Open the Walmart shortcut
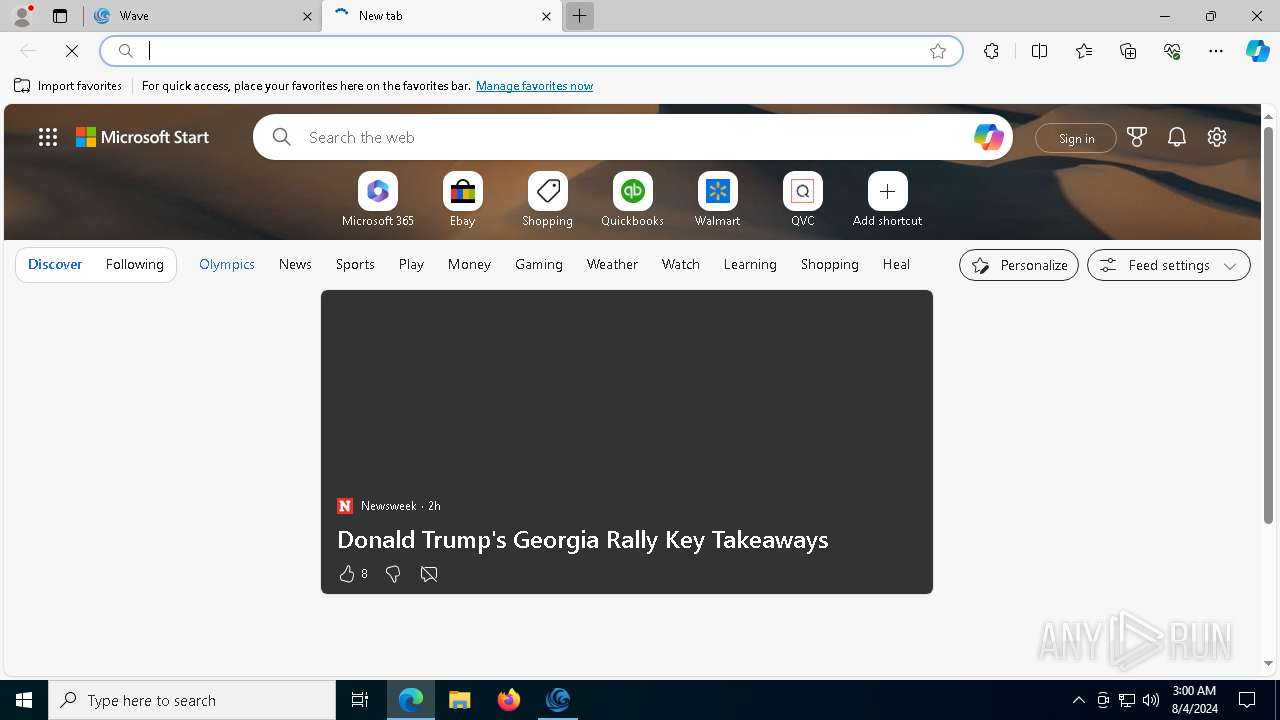The height and width of the screenshot is (720, 1280). 718,200
